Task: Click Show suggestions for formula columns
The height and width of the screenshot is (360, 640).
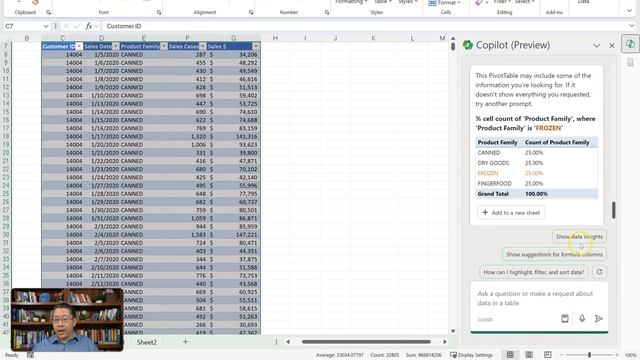Action: (x=554, y=254)
